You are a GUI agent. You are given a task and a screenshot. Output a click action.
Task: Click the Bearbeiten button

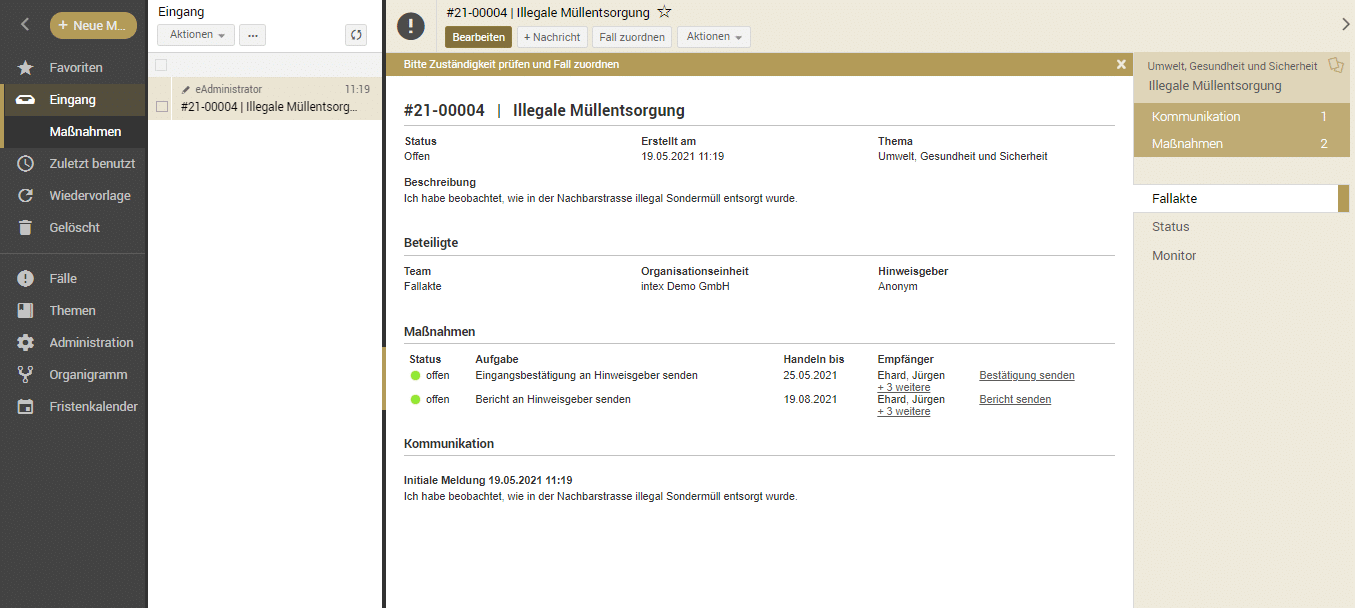478,37
